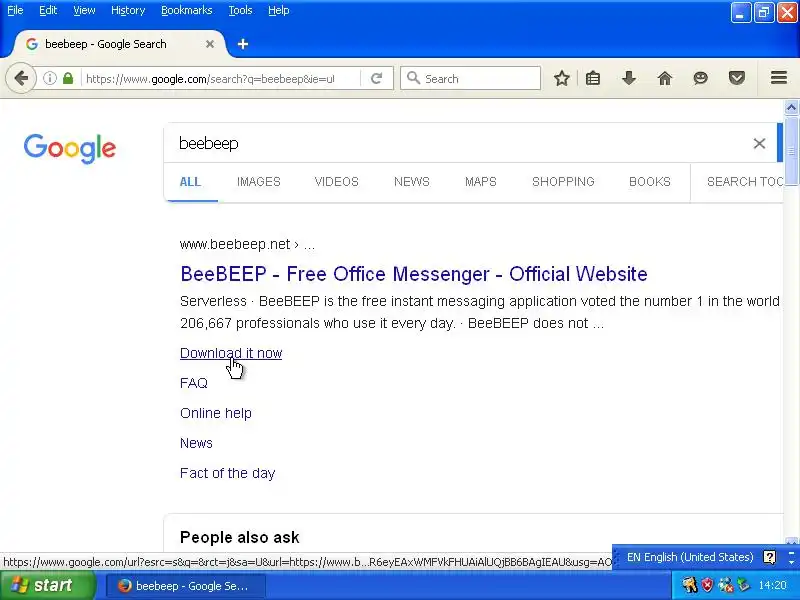Open BeeBEEP Free Office Messenger result link
The width and height of the screenshot is (800, 600).
pyautogui.click(x=414, y=274)
